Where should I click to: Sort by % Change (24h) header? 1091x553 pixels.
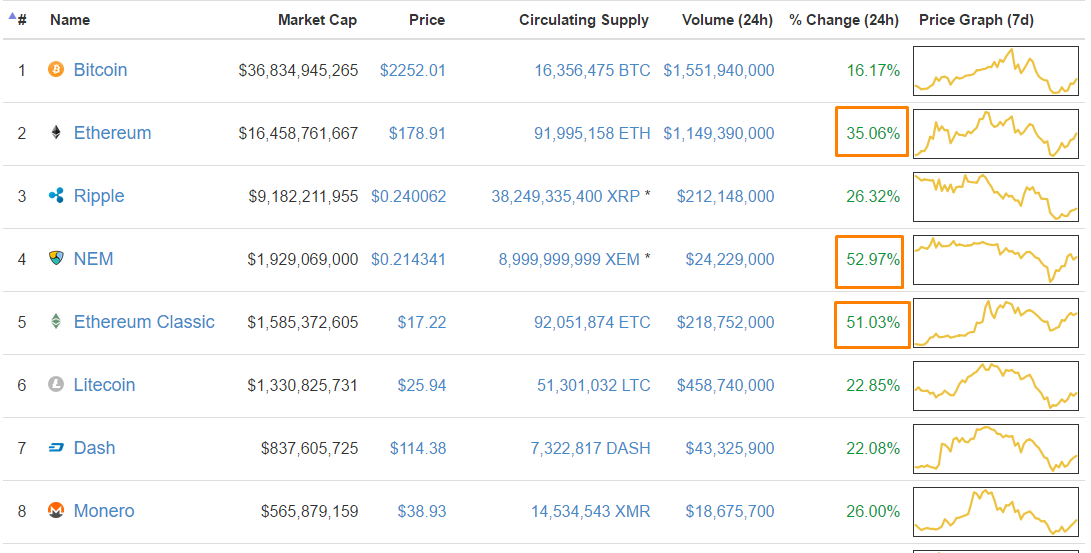(843, 20)
